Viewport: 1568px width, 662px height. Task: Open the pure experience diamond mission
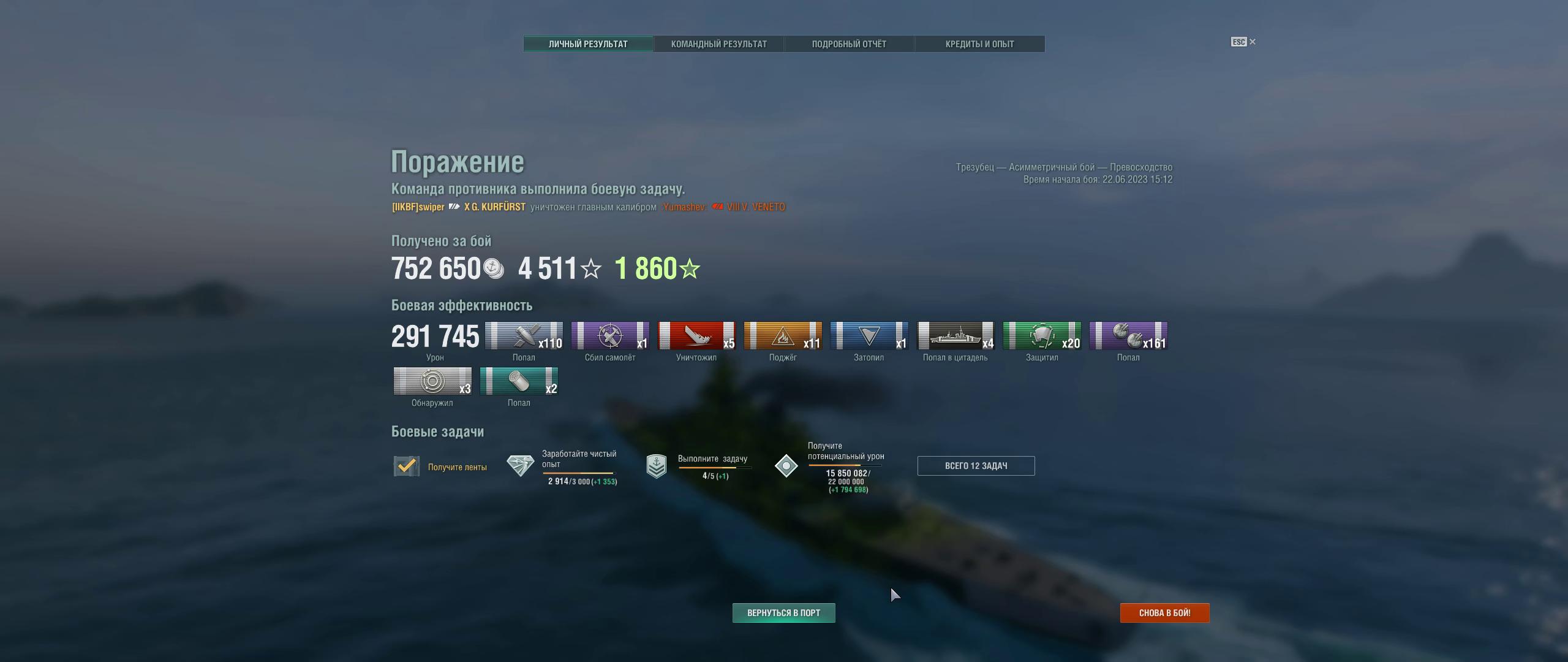[x=521, y=466]
